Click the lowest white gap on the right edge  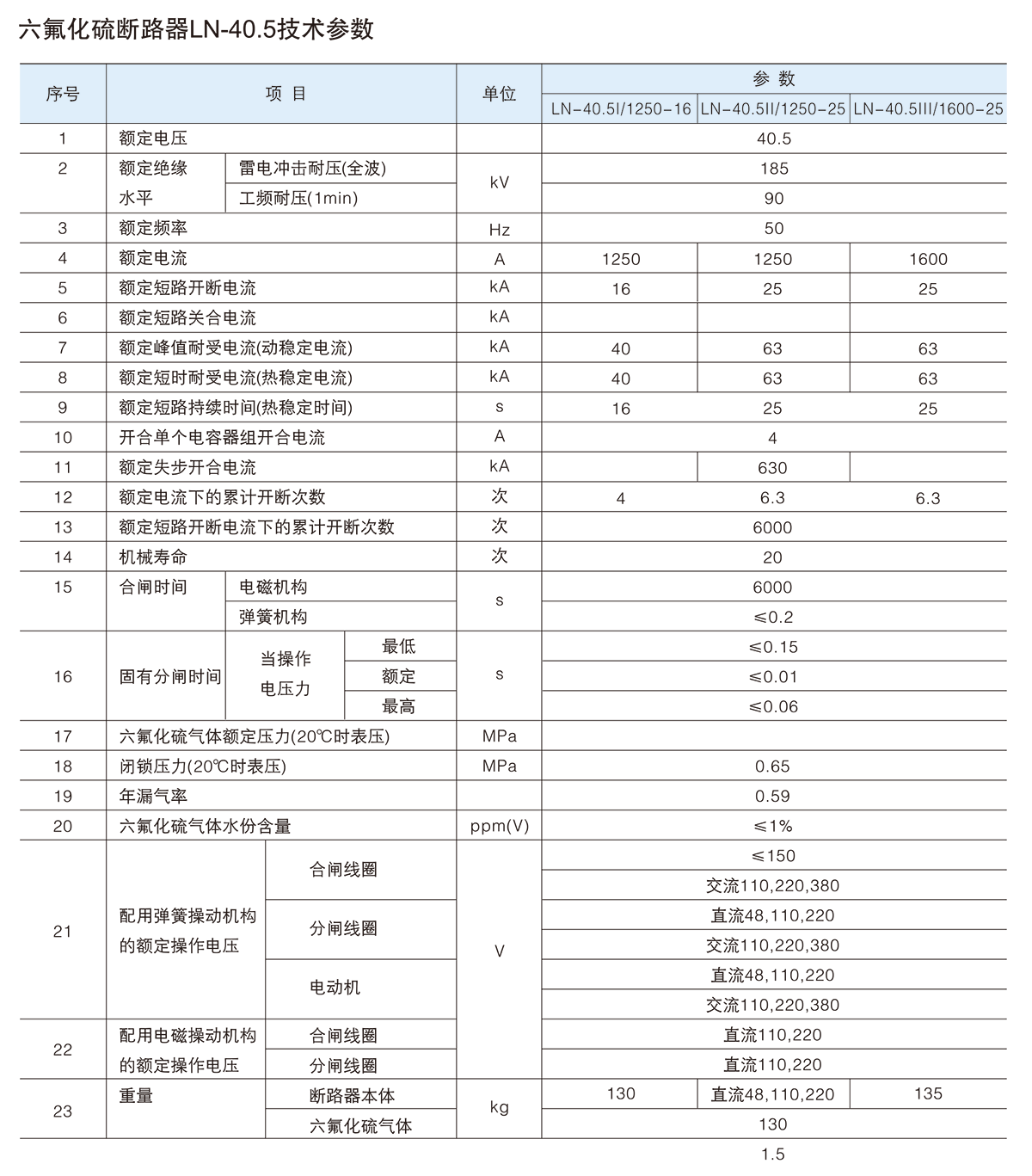tap(978, 914)
